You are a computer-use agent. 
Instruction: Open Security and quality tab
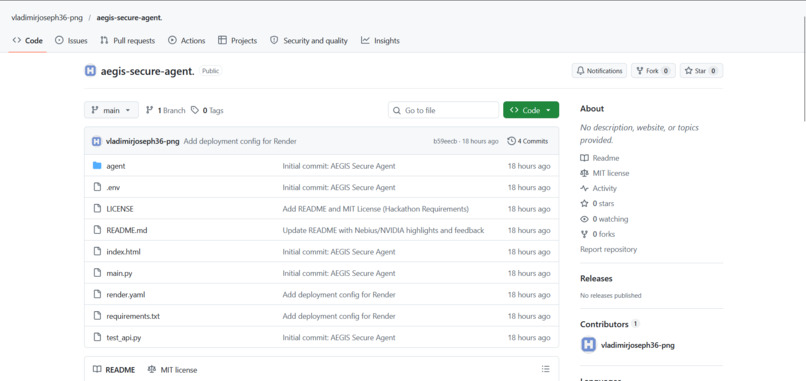pyautogui.click(x=309, y=41)
